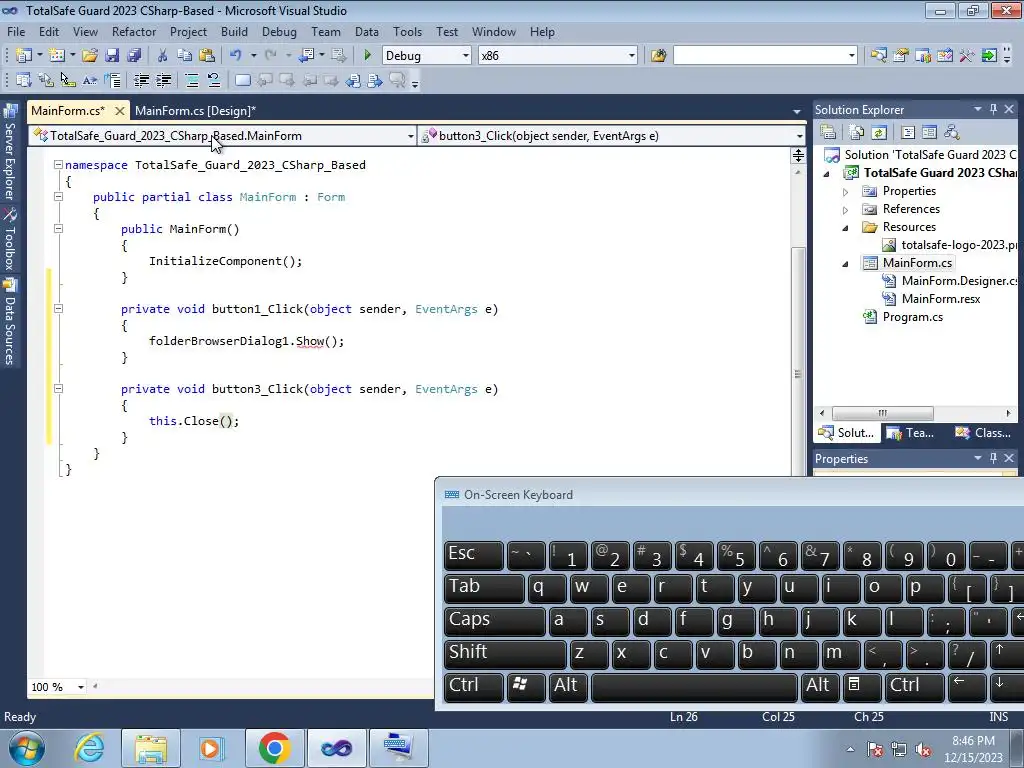Click Show All Files in Solution Explorer
Viewport: 1024px width, 768px height.
[857, 133]
